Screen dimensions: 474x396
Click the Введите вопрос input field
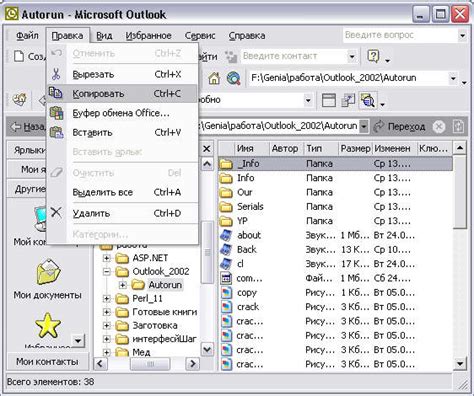coord(400,35)
